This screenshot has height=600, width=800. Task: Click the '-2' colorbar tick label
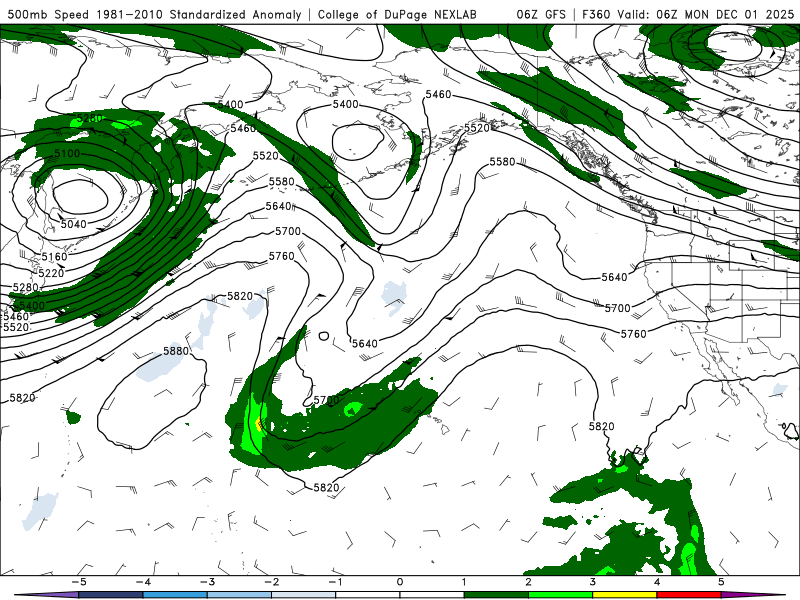click(271, 582)
